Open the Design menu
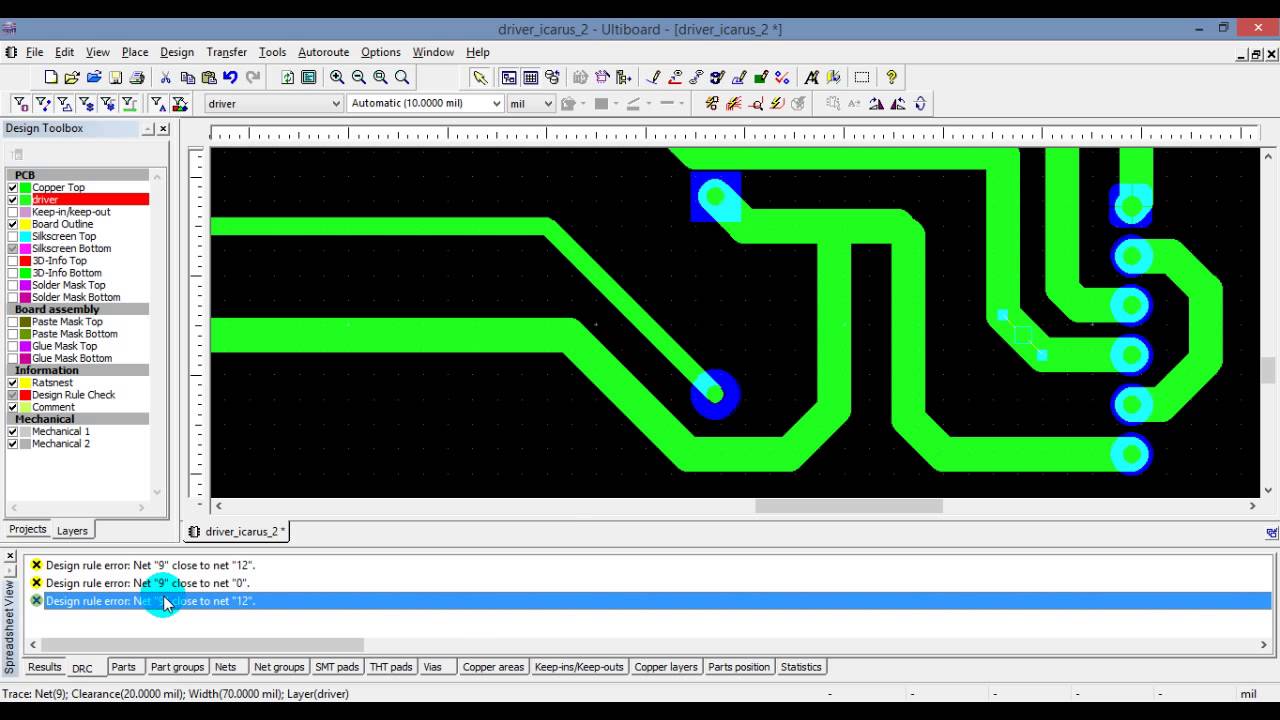Screen dimensions: 1280x720 pos(177,52)
